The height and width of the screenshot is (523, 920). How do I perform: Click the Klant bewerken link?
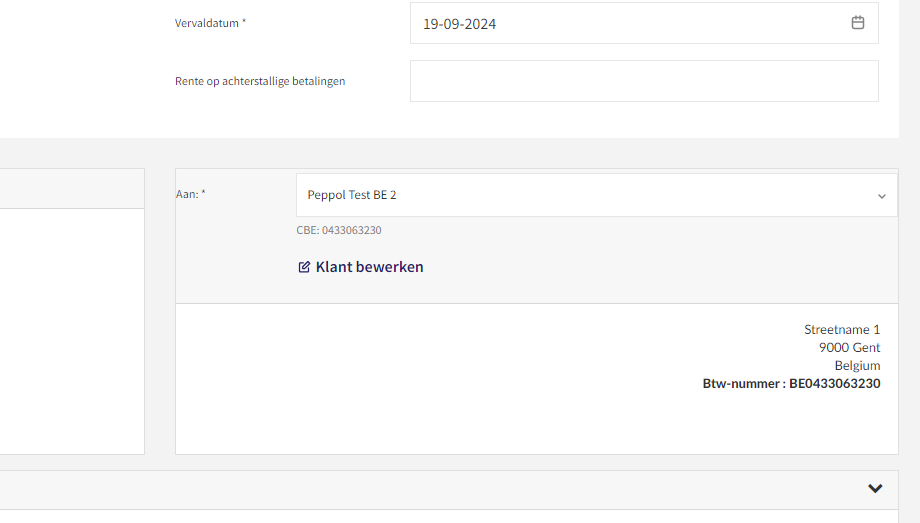pyautogui.click(x=369, y=267)
